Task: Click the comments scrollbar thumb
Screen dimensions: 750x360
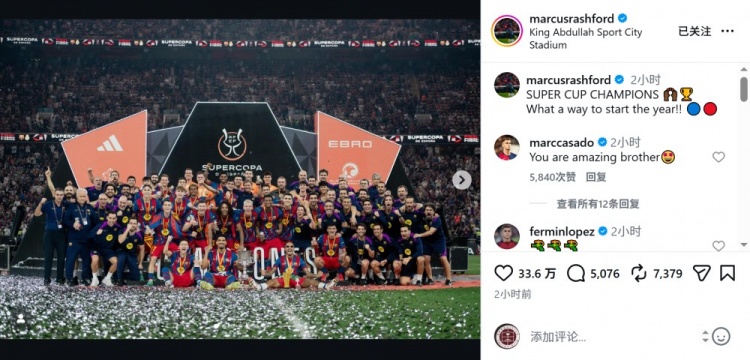Action: [744, 89]
